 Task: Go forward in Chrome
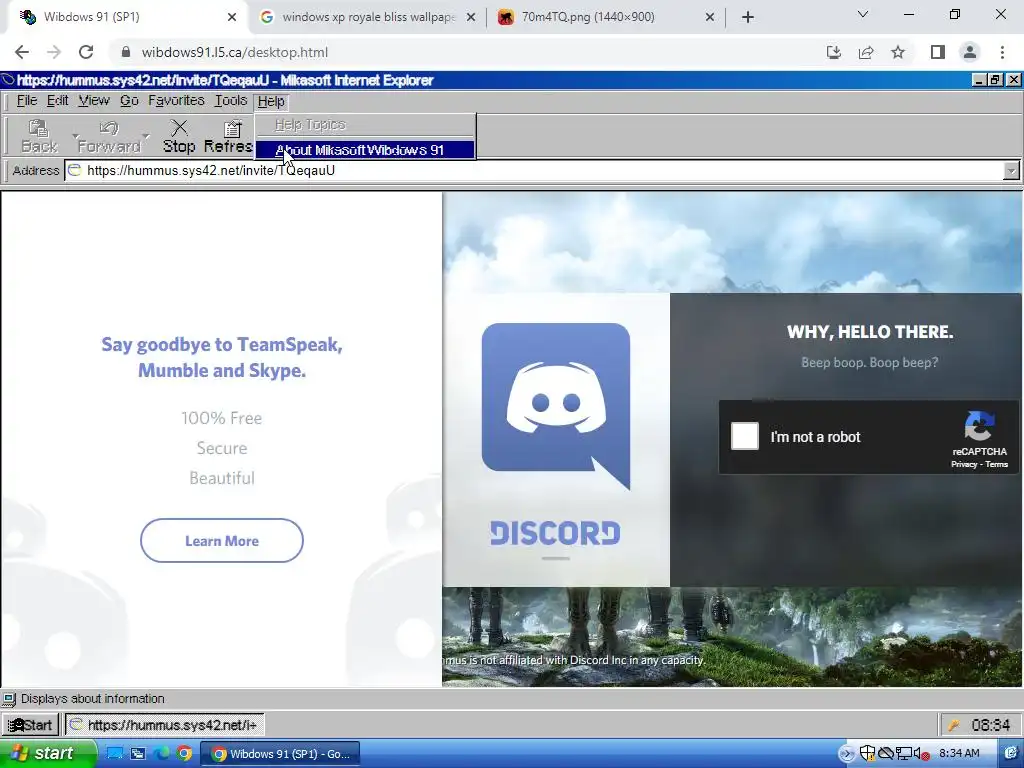[x=54, y=52]
